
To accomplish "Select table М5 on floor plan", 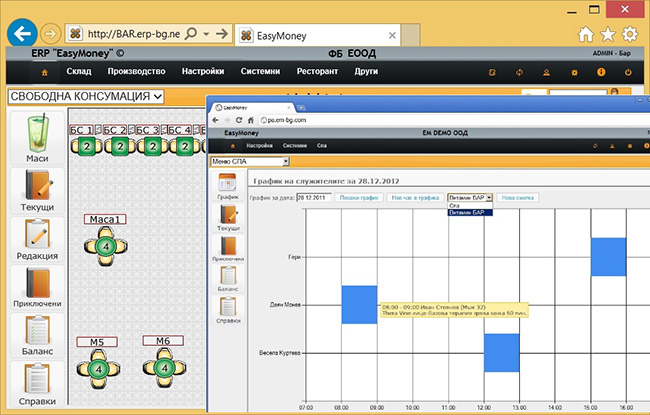I will pyautogui.click(x=98, y=369).
